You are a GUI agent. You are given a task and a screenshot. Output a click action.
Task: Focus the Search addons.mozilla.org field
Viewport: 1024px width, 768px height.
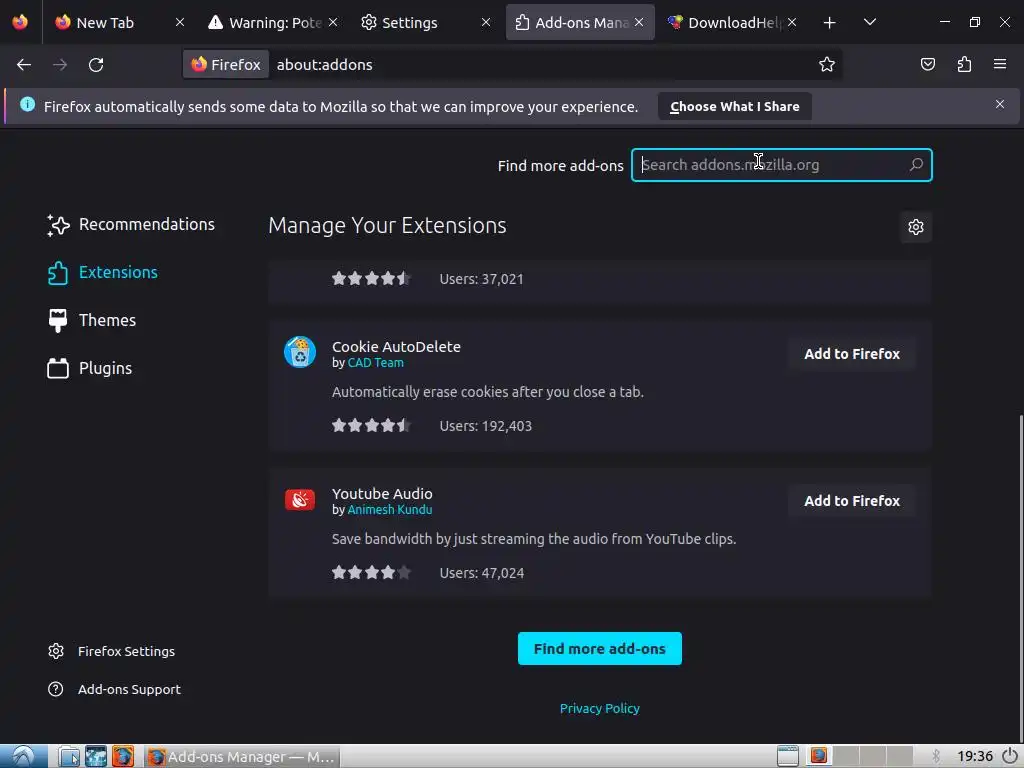(x=782, y=165)
